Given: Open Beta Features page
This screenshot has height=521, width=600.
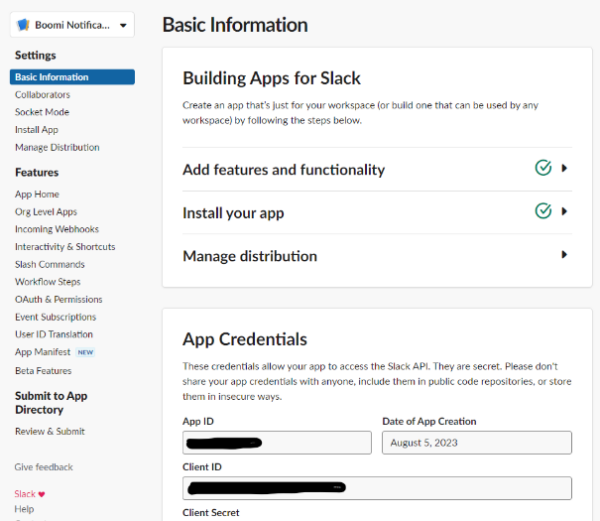Looking at the screenshot, I should [43, 371].
